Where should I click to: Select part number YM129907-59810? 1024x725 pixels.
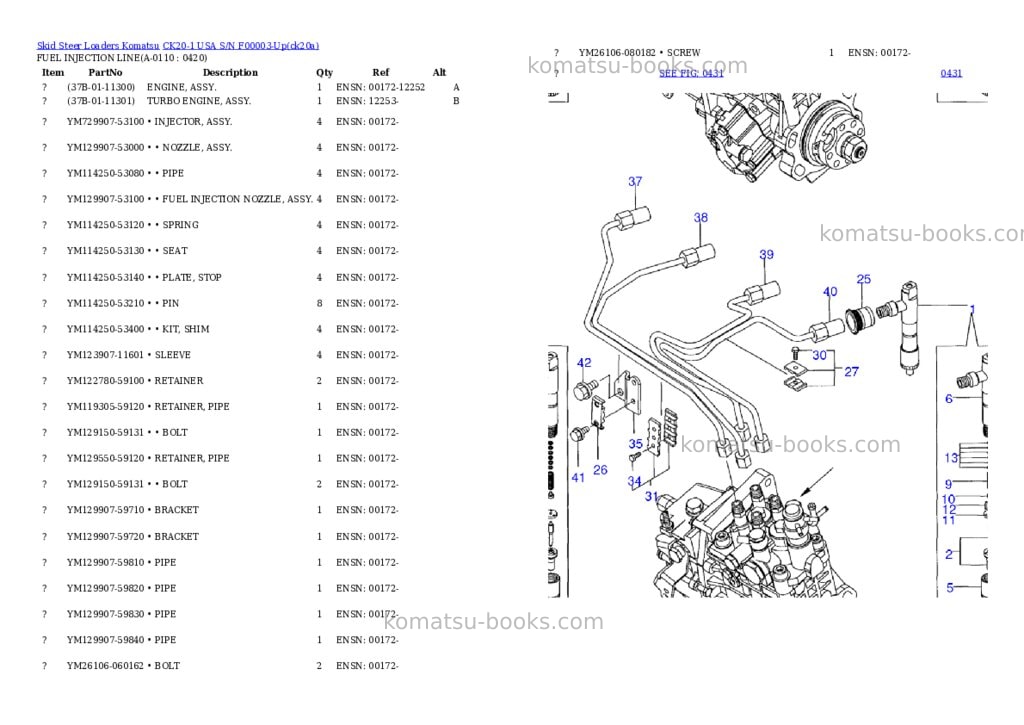pos(105,562)
